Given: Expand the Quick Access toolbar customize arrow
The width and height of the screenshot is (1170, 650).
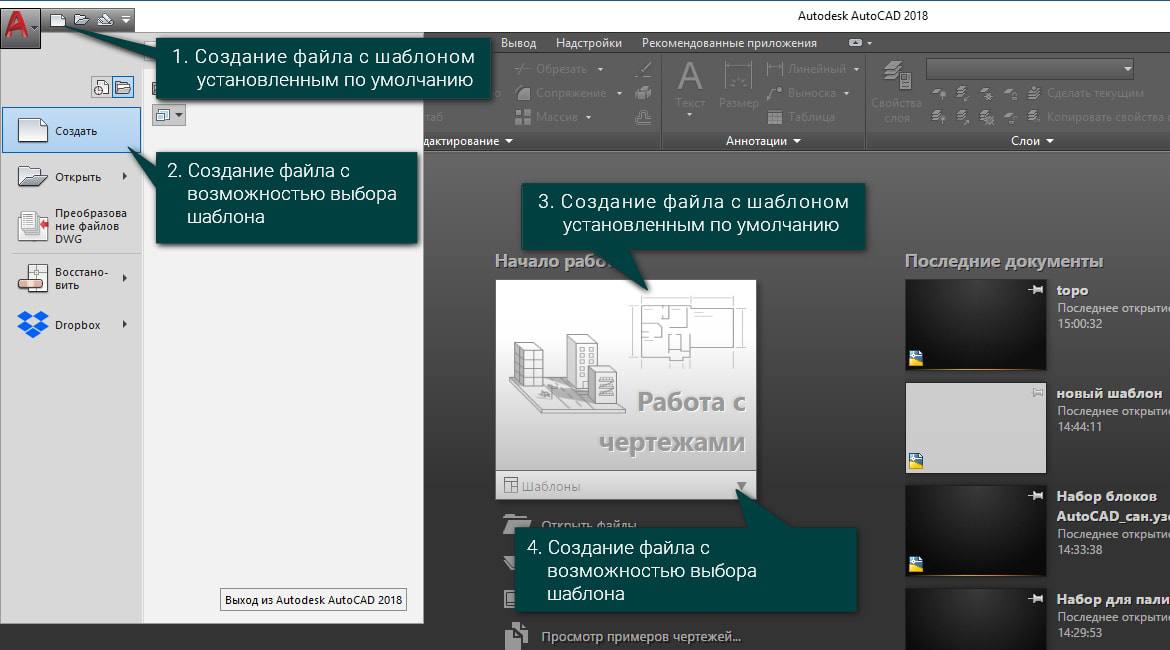Looking at the screenshot, I should [x=125, y=19].
